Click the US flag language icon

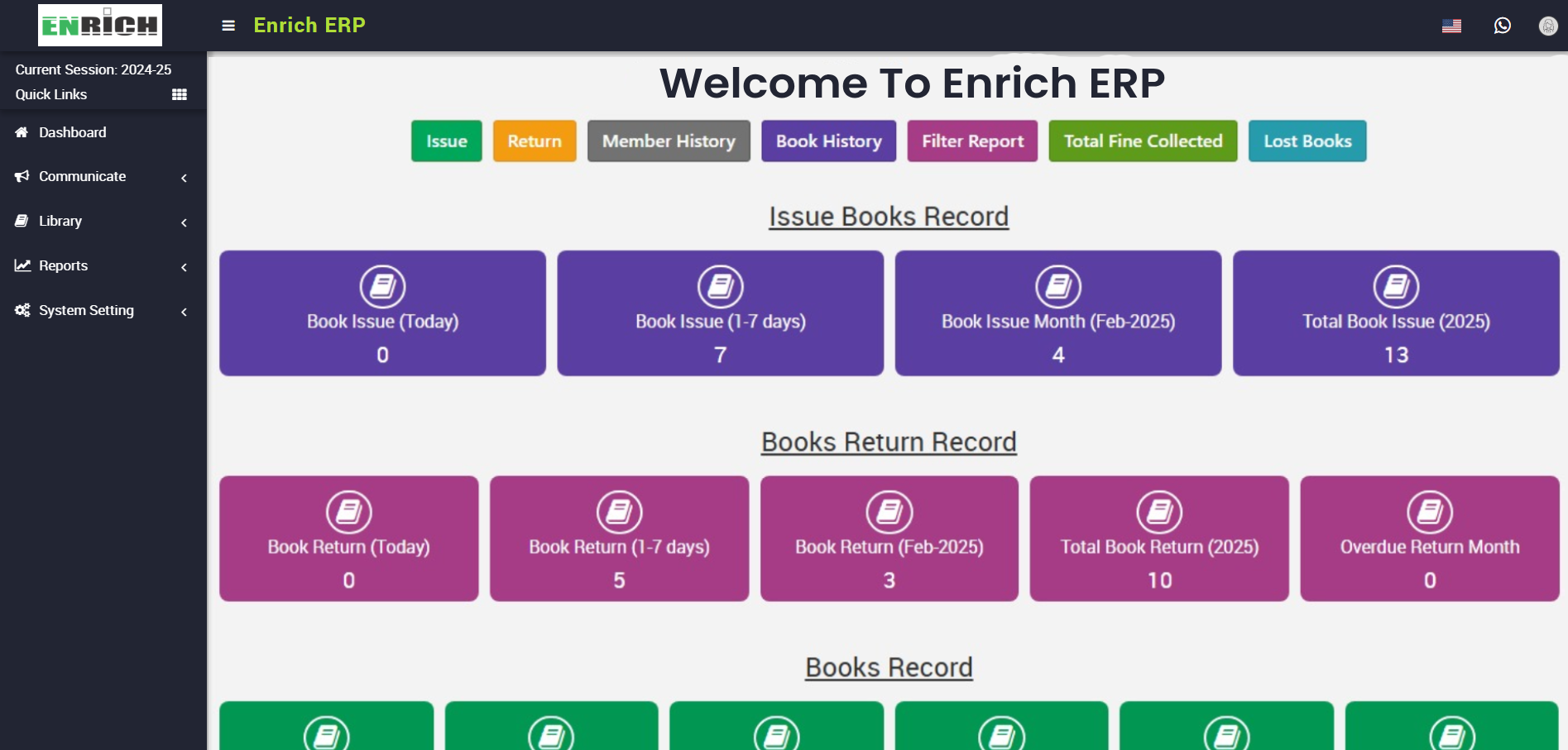point(1451,26)
